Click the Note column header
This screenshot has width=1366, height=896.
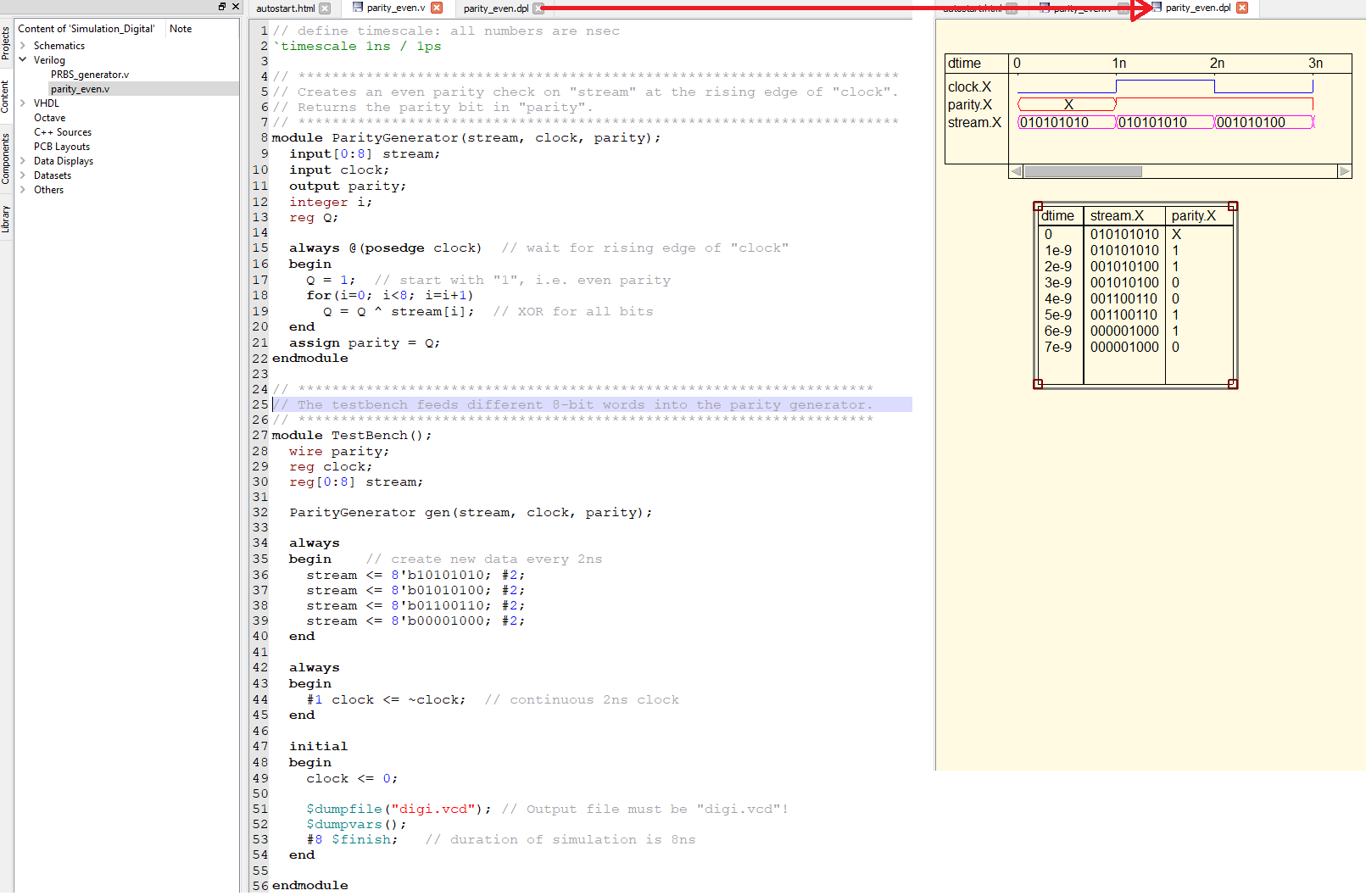[181, 29]
